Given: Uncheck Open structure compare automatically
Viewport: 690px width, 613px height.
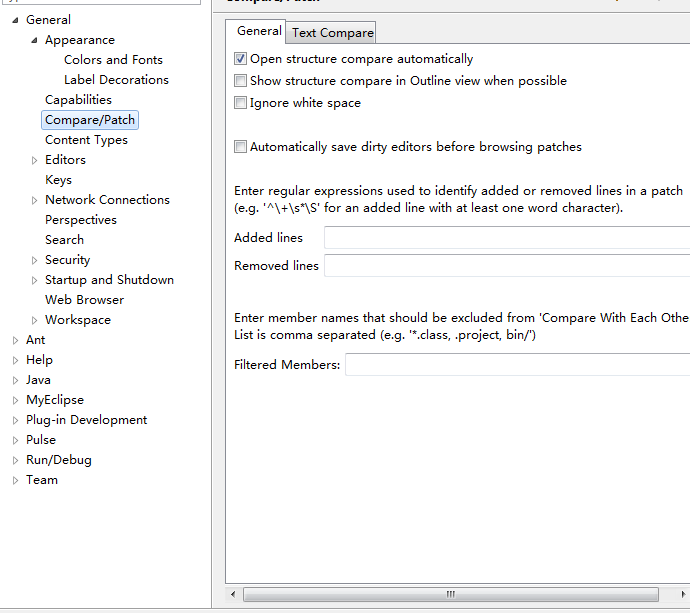Looking at the screenshot, I should click(x=240, y=59).
